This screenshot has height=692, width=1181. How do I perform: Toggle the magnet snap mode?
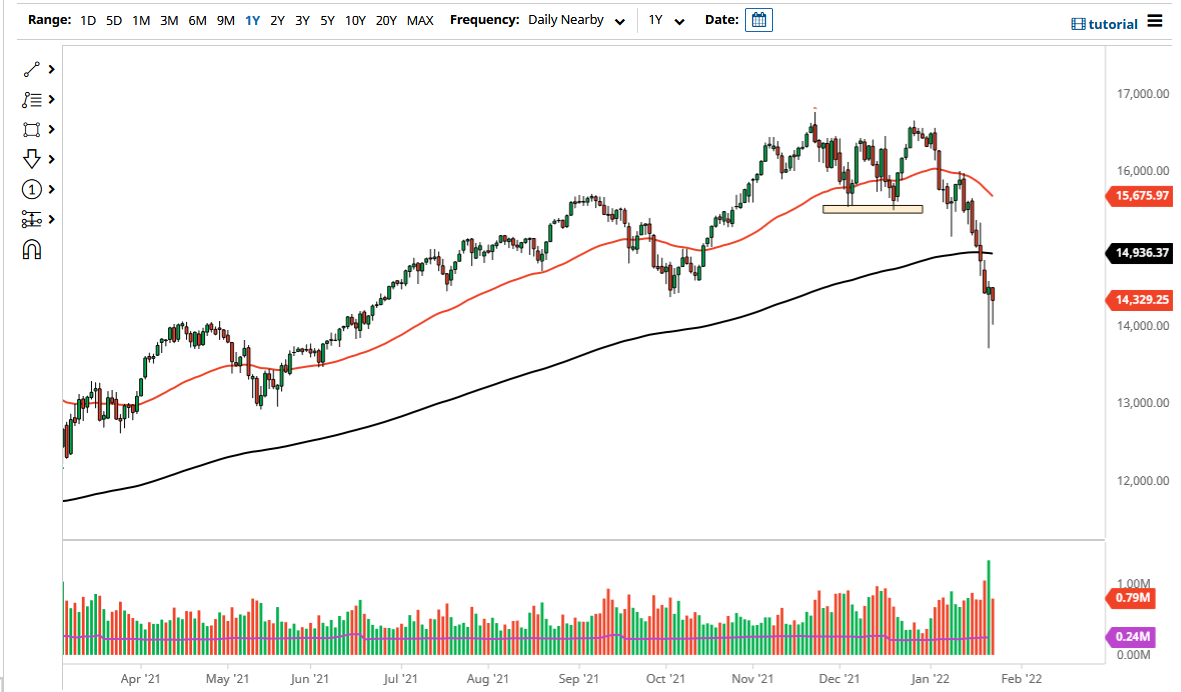coord(31,249)
